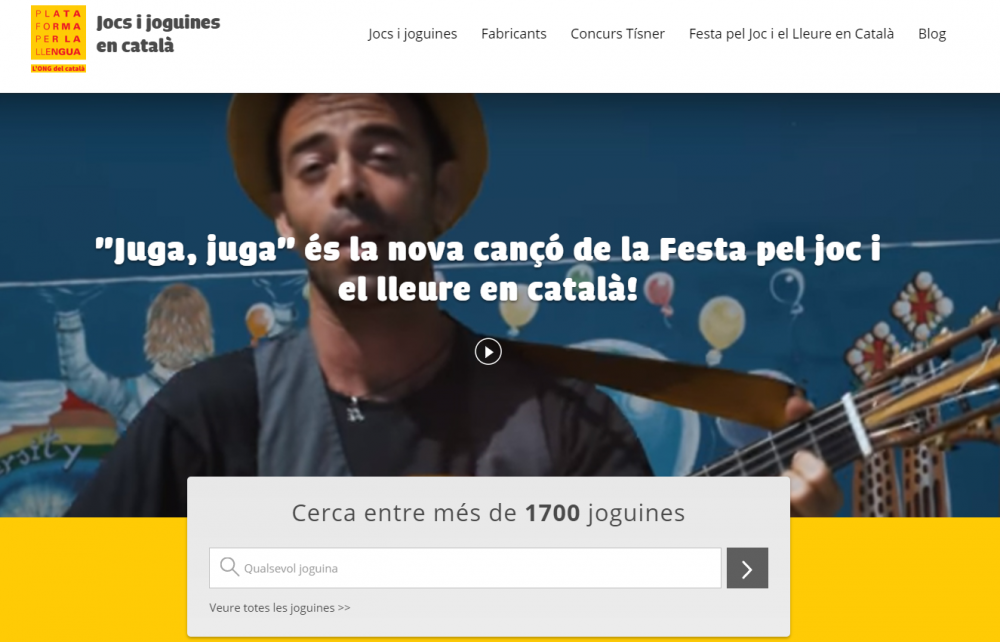Play the "Juga, juga" video
This screenshot has width=1000, height=642.
click(488, 351)
